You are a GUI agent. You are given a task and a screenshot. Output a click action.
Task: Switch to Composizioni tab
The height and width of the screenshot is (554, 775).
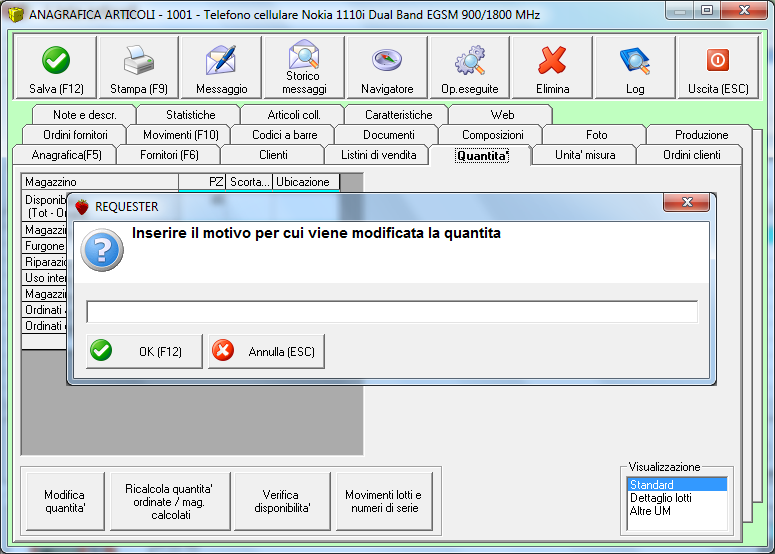click(x=492, y=134)
